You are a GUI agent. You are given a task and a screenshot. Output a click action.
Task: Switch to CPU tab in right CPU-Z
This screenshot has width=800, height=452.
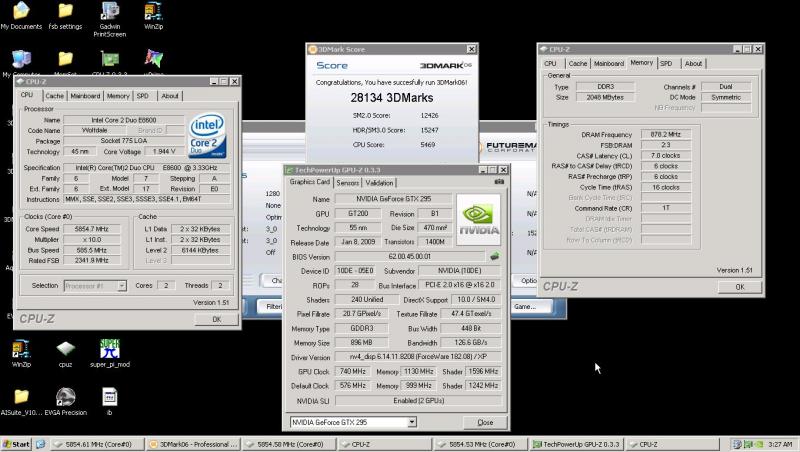click(551, 64)
